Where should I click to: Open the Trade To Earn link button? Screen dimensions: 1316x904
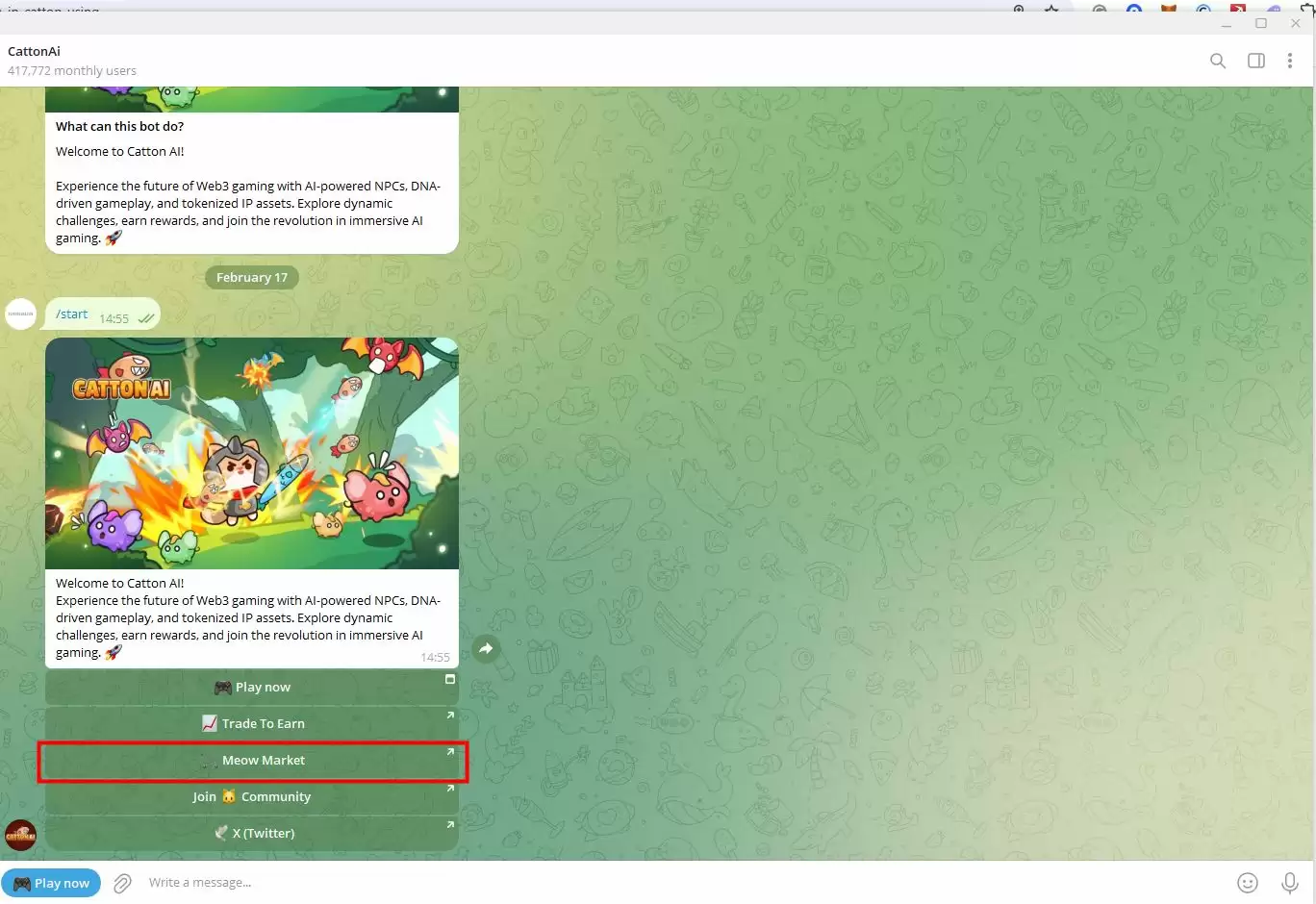coord(252,723)
